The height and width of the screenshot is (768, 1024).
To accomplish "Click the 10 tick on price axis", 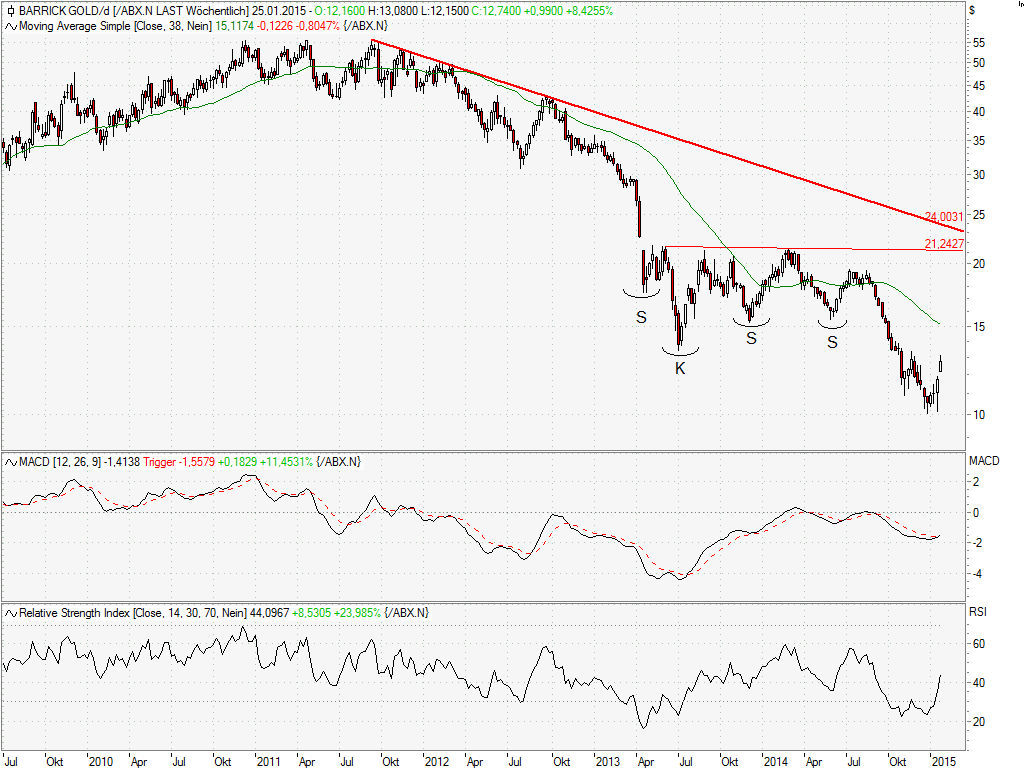I will click(x=979, y=415).
